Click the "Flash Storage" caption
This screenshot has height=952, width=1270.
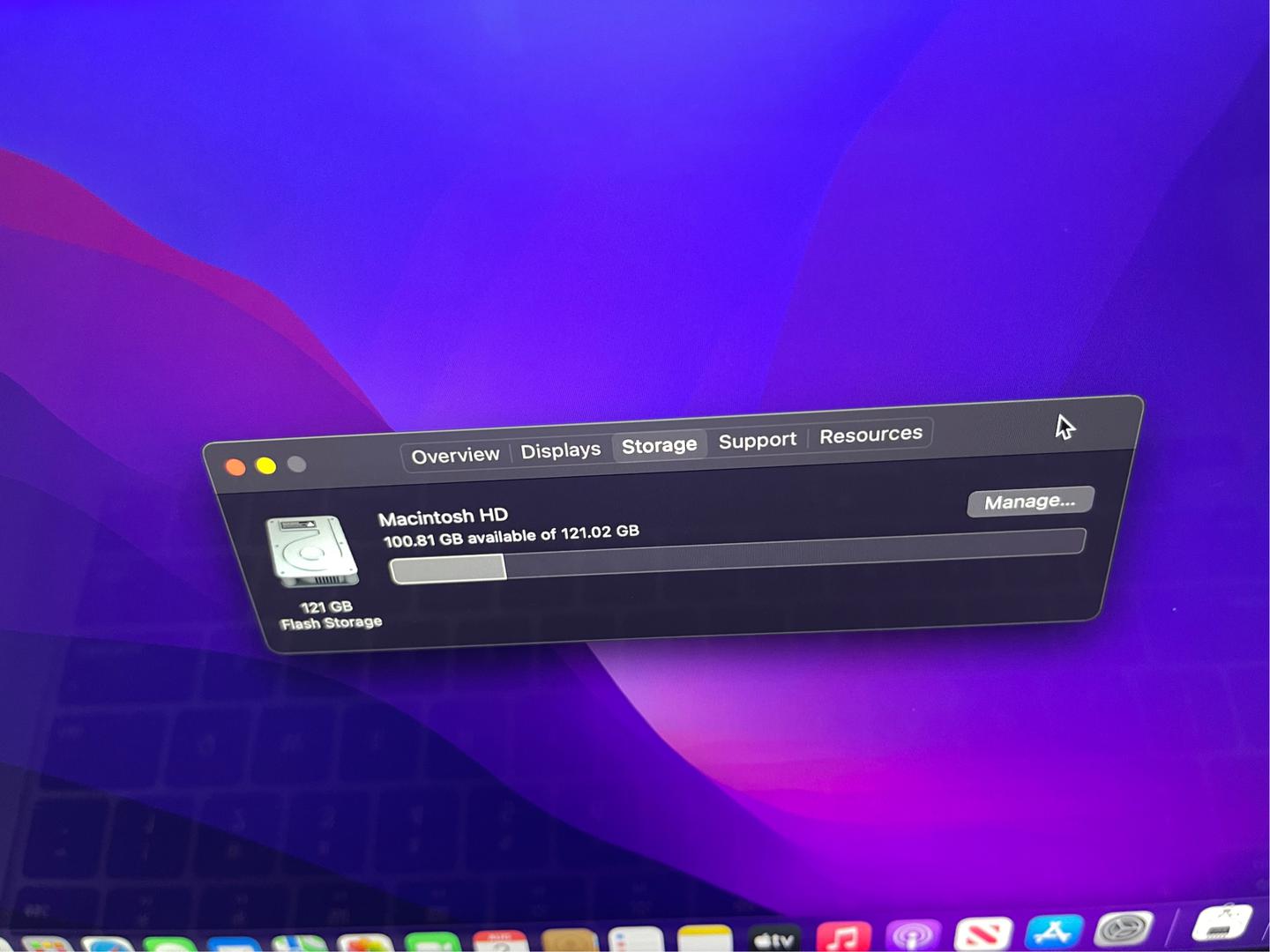pos(332,623)
